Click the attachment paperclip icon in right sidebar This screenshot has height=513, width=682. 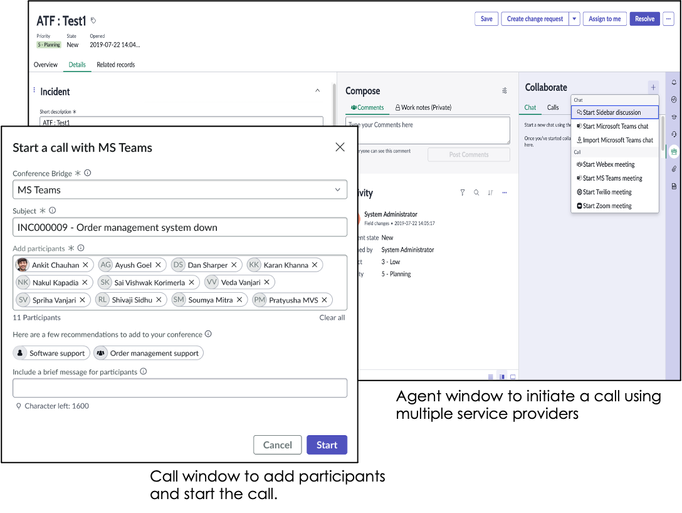(x=674, y=169)
